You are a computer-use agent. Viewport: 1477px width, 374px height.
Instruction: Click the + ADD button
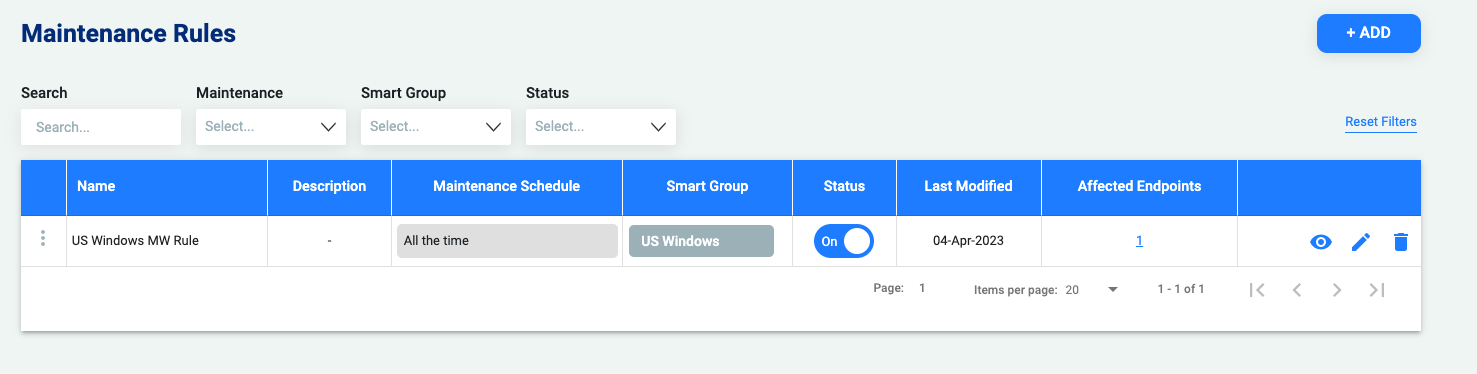coord(1369,33)
